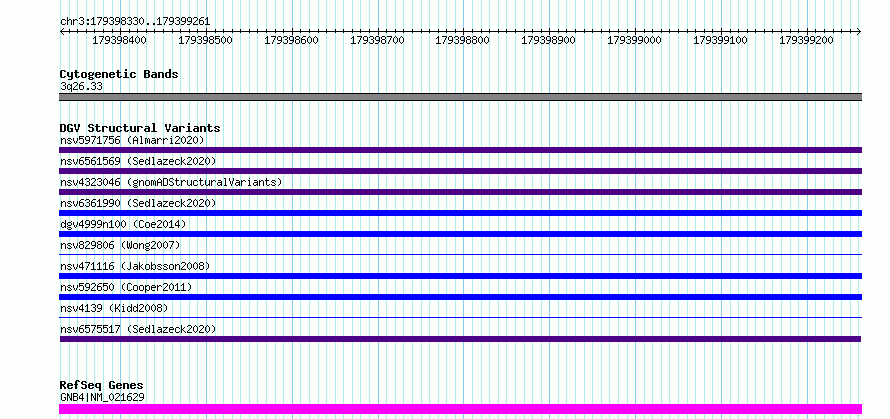
Task: Click the 179399100 ruler position
Action: point(720,41)
